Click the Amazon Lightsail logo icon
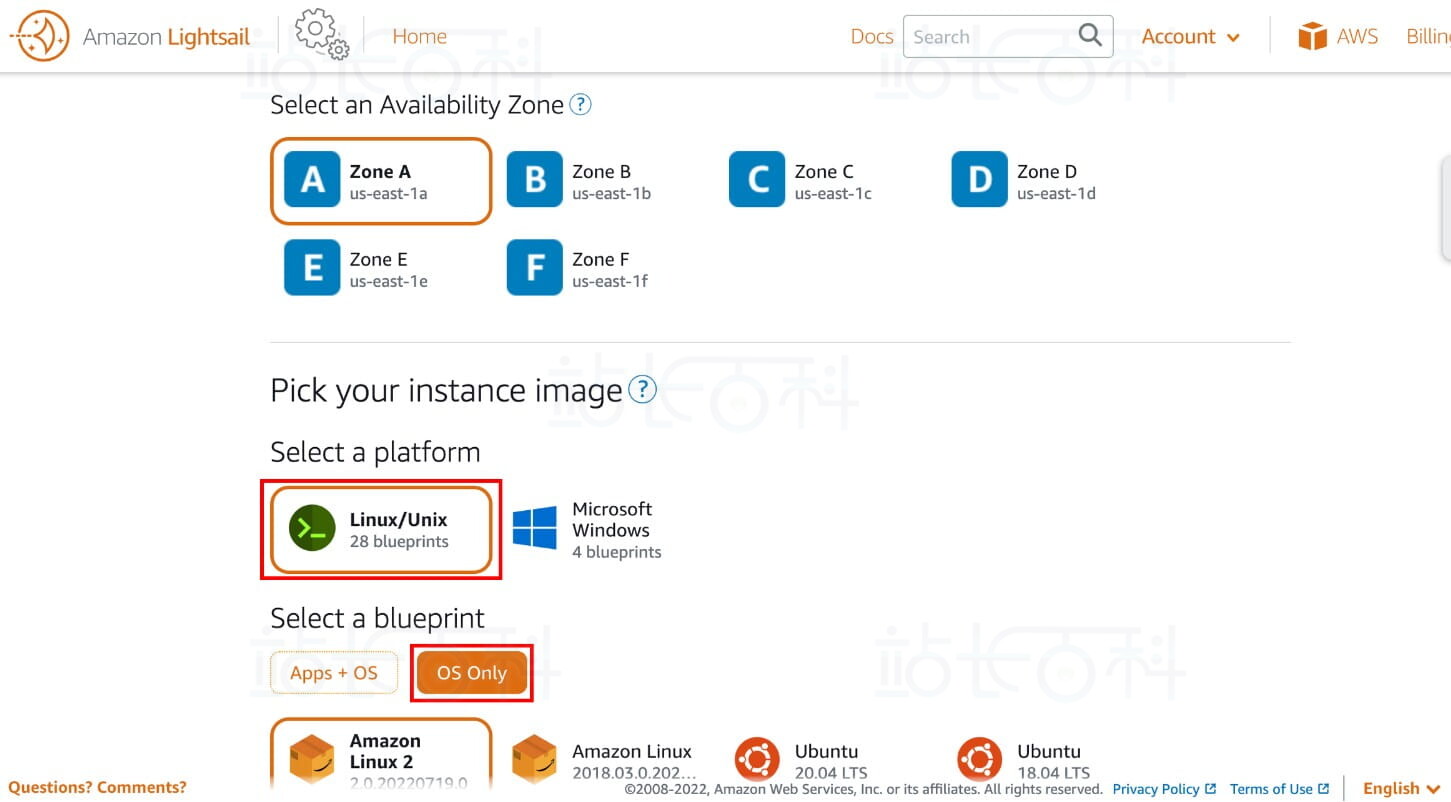The image size is (1451, 802). [39, 37]
